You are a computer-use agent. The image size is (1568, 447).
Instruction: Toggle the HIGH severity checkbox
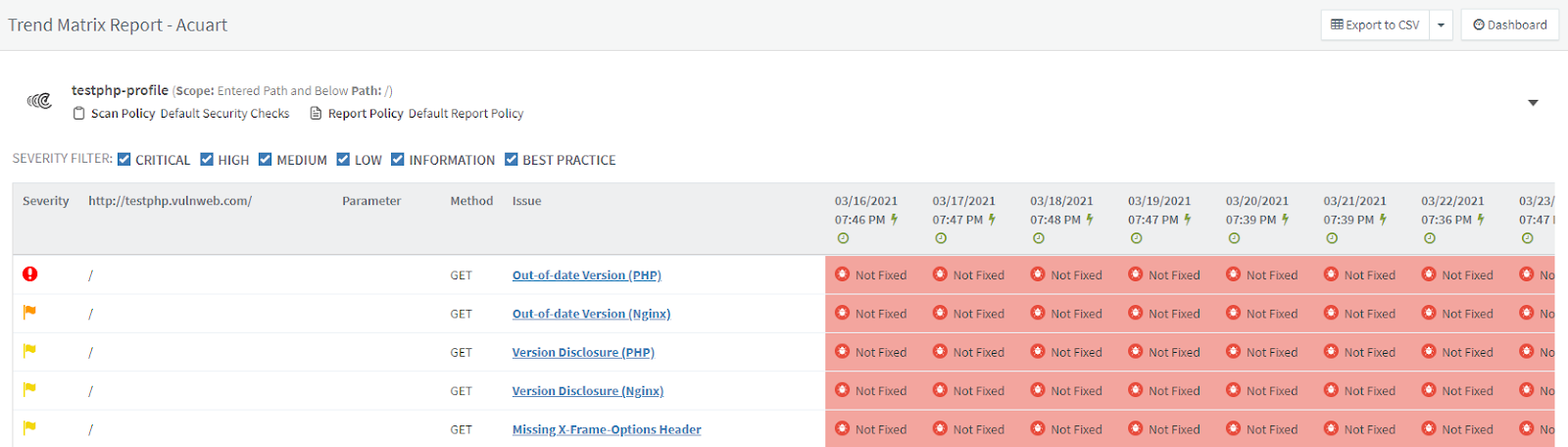click(207, 160)
